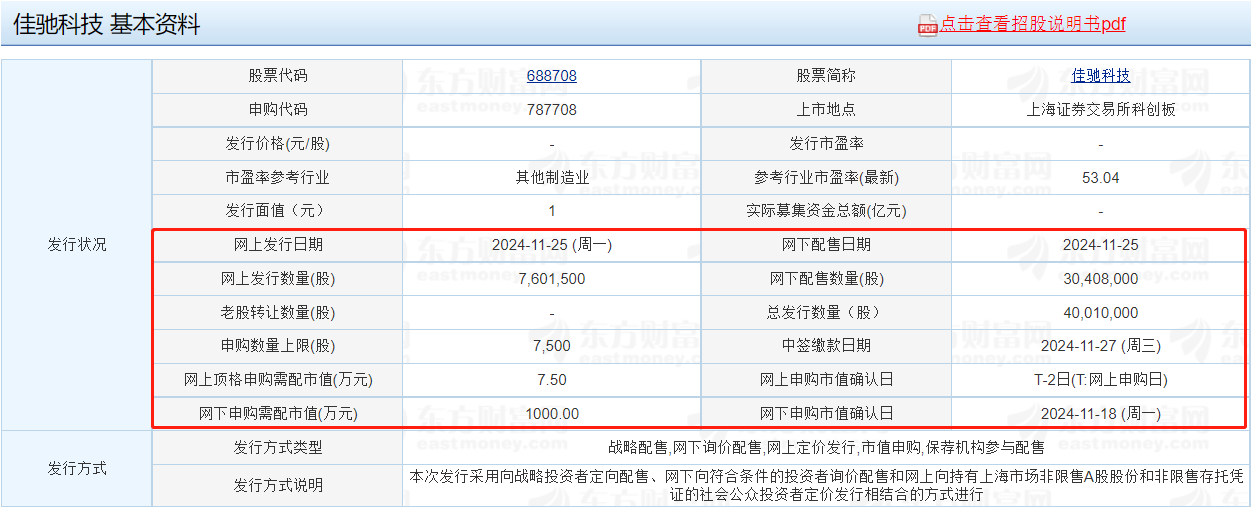1253x509 pixels.
Task: Click the 老股转让数量(股) label
Action: tap(278, 313)
